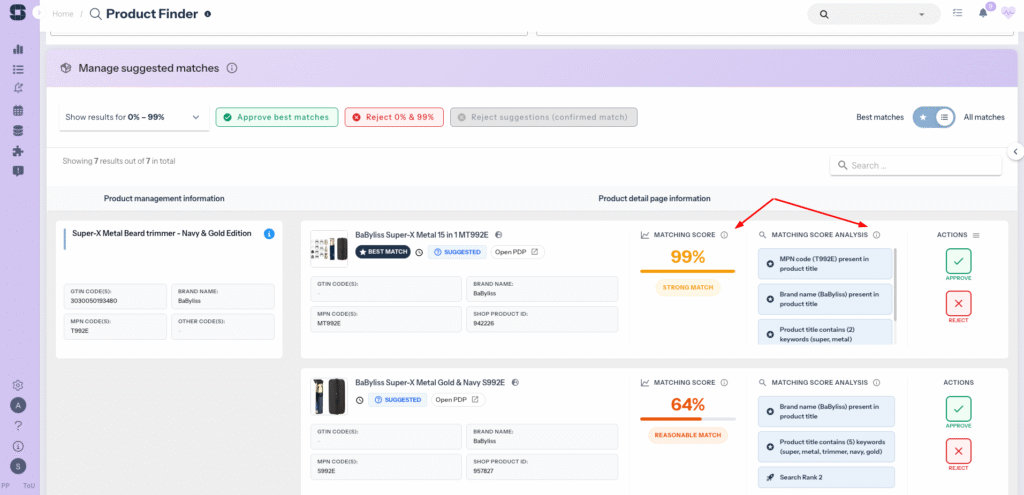Click the info icon beside Matching Score Analysis
The image size is (1024, 495).
coord(876,235)
